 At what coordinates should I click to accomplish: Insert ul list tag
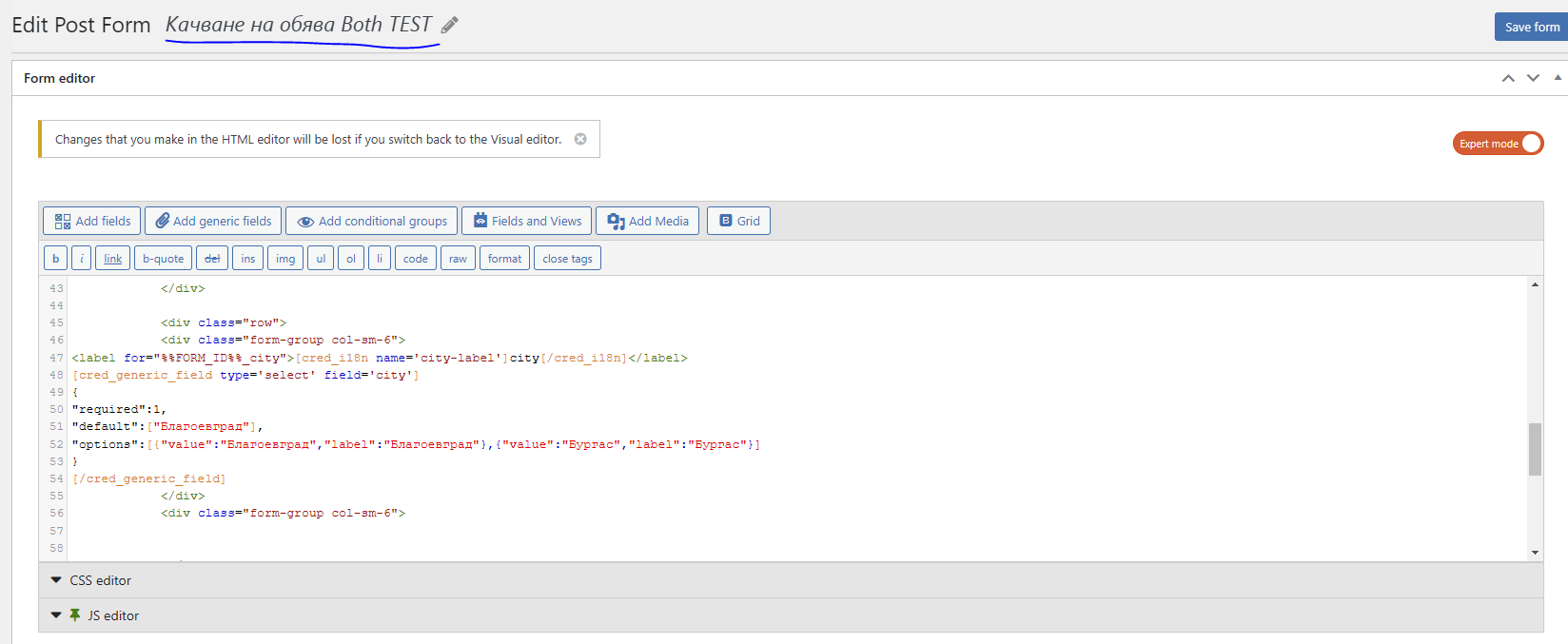tap(321, 258)
